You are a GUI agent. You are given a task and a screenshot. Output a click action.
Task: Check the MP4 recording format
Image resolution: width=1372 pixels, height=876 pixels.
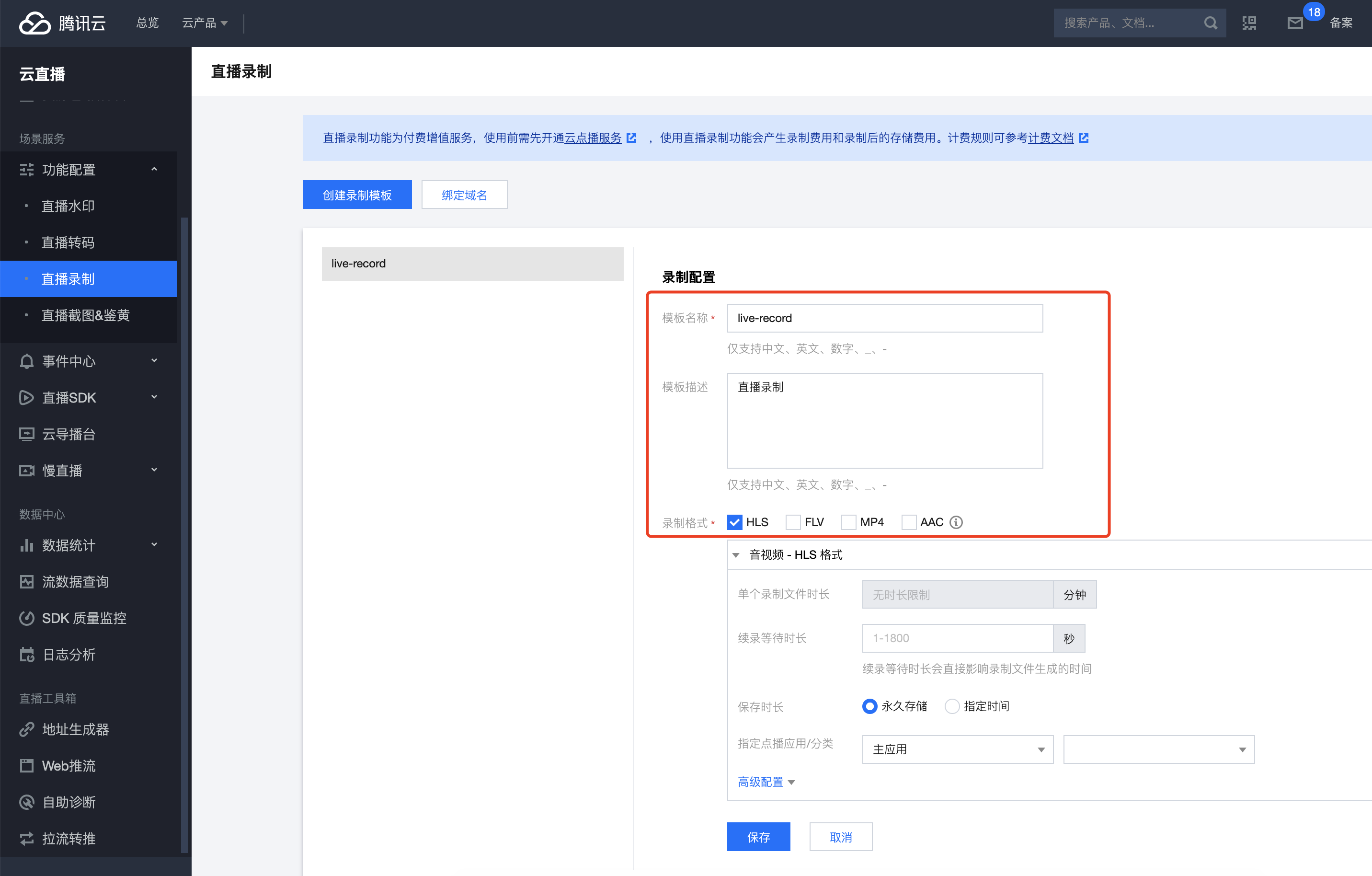point(848,522)
